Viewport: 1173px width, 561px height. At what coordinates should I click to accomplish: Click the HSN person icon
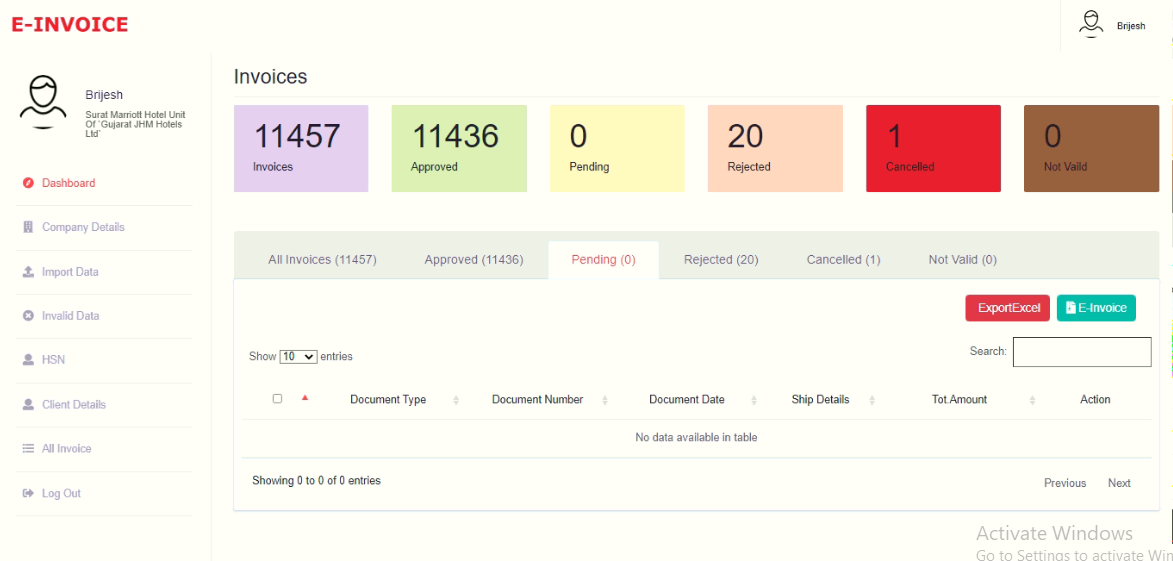pyautogui.click(x=28, y=360)
